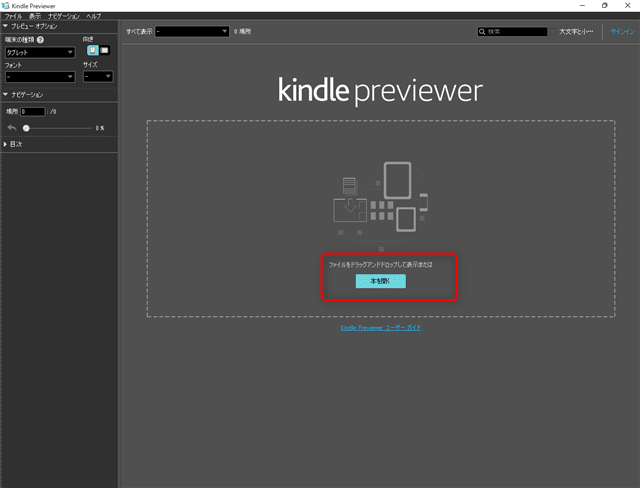Open the ナビゲーション menu
The width and height of the screenshot is (640, 488).
(x=63, y=16)
